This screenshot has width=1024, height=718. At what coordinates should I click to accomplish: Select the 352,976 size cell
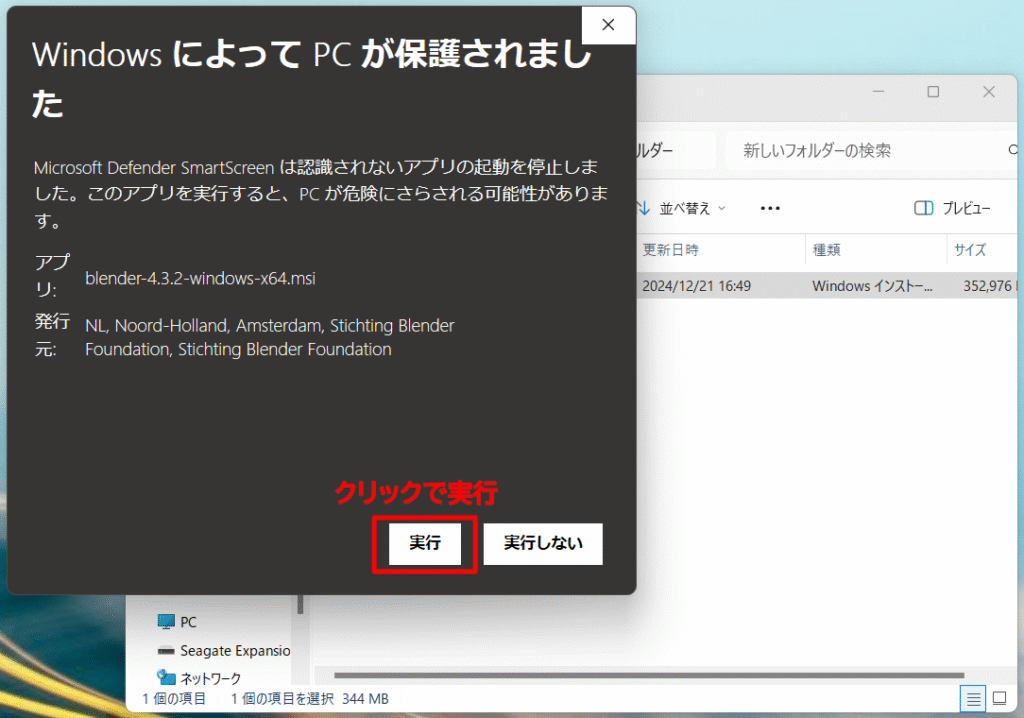point(987,286)
